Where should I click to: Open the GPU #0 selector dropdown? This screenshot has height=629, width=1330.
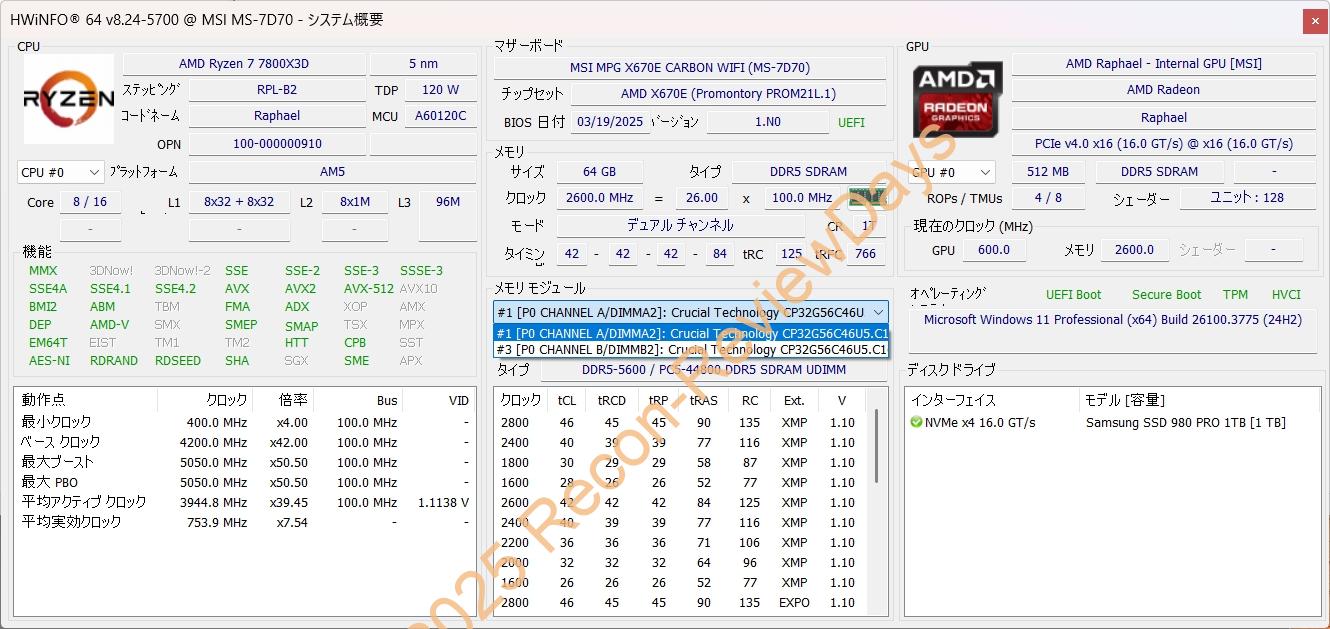click(952, 172)
